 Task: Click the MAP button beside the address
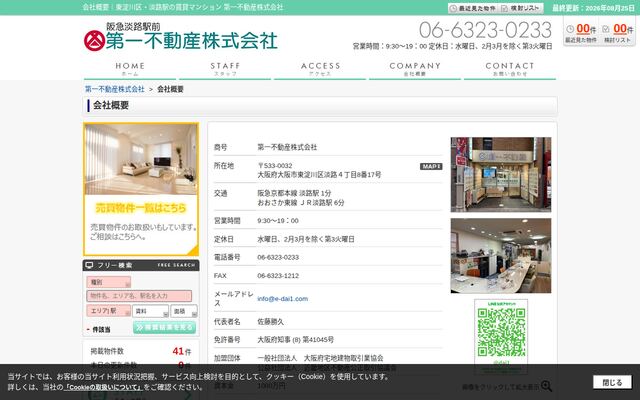pos(431,167)
